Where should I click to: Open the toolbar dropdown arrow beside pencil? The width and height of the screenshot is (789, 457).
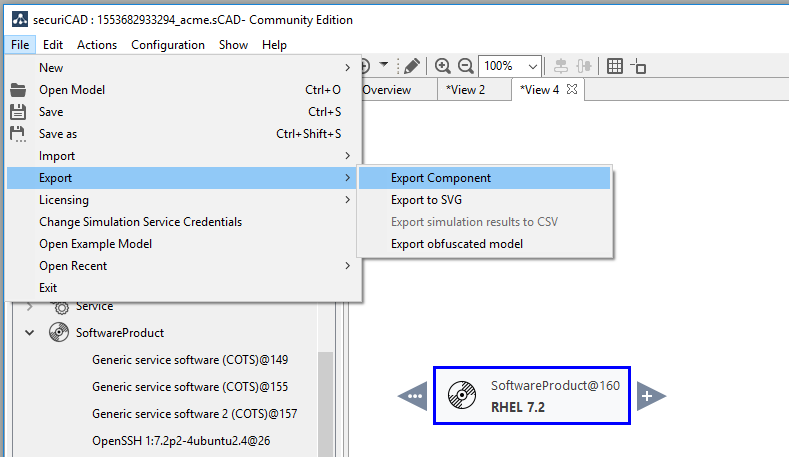coord(384,64)
